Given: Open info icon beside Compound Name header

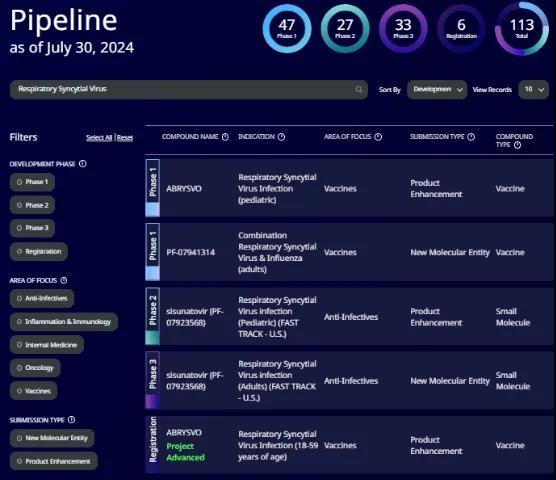Looking at the screenshot, I should click(225, 137).
